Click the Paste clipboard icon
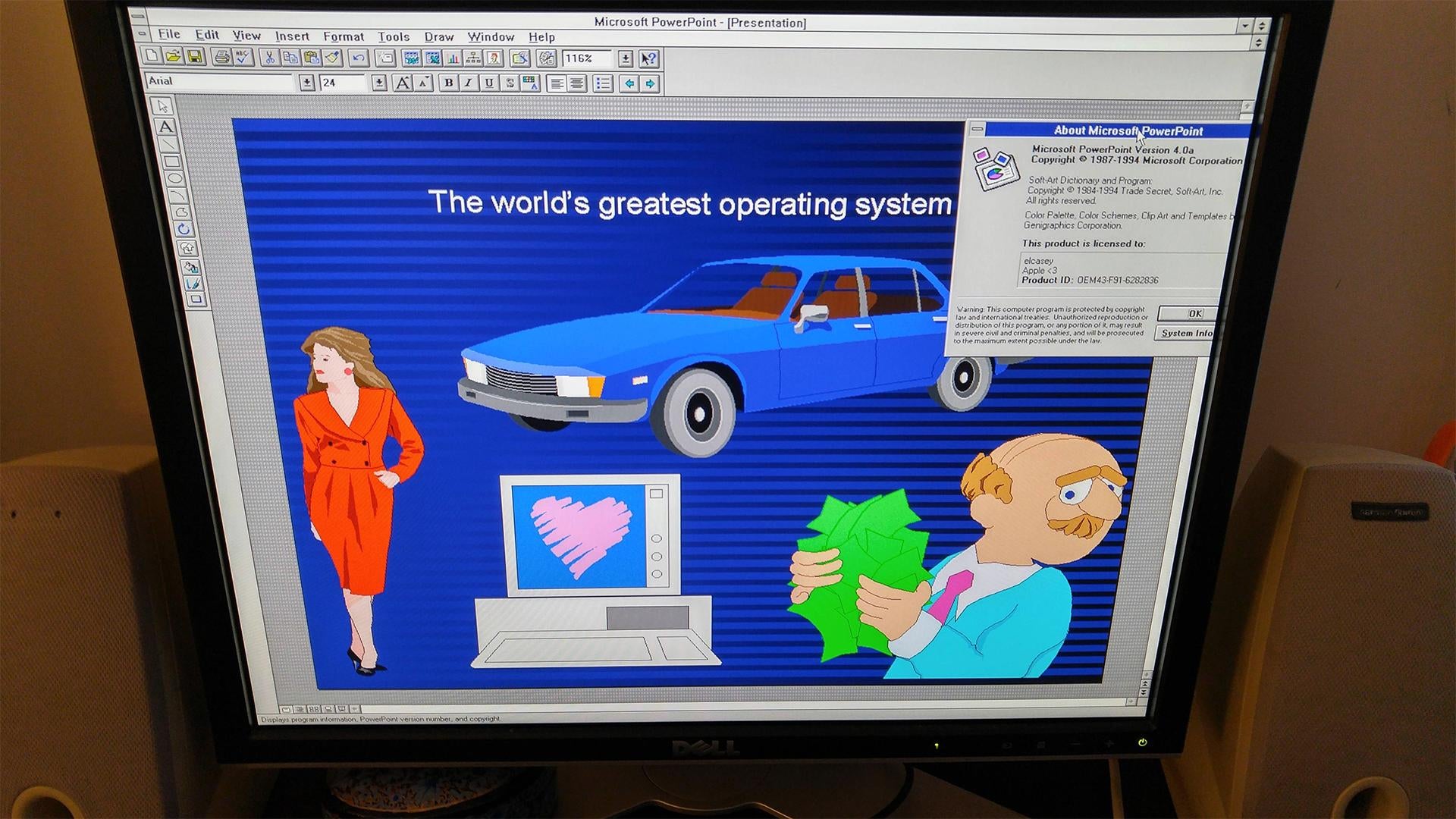 click(312, 57)
